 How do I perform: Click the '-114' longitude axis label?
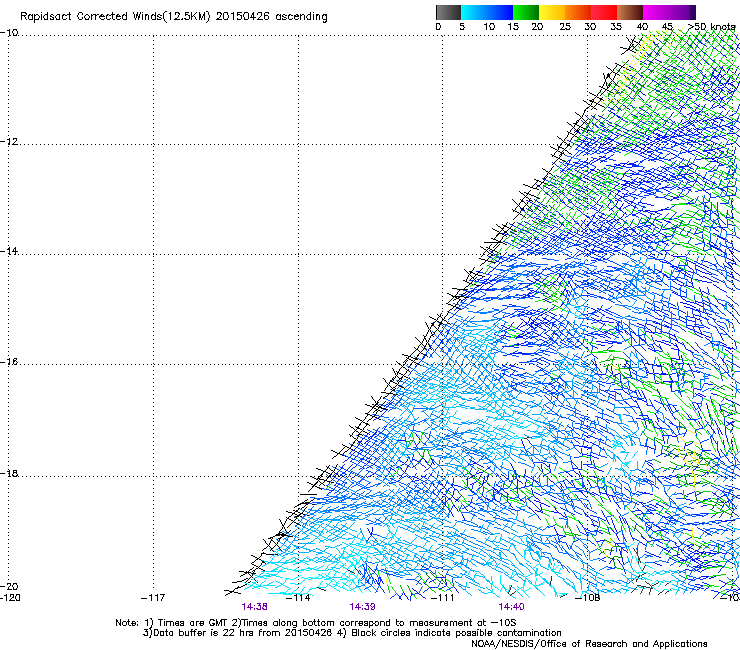298,598
